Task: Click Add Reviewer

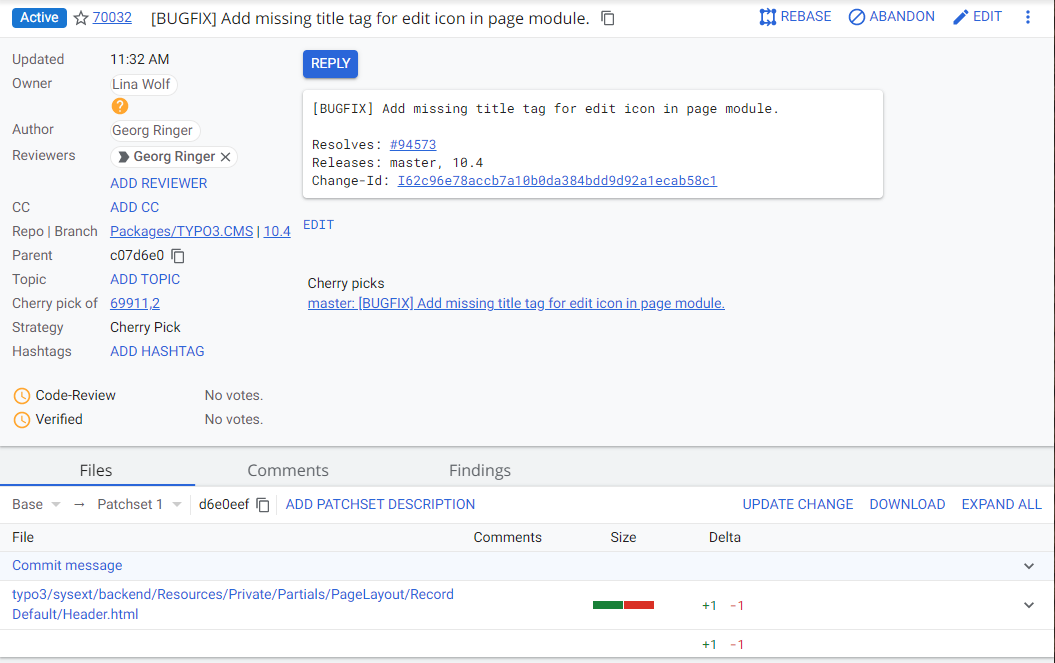Action: (159, 183)
